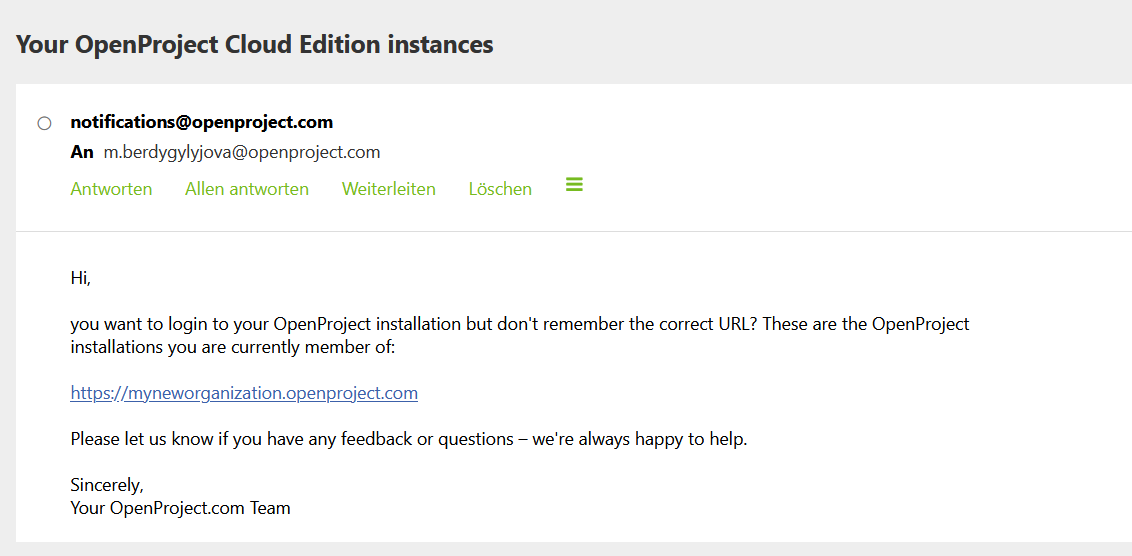
Task: Click the gray area right of the subject
Action: coord(800,44)
